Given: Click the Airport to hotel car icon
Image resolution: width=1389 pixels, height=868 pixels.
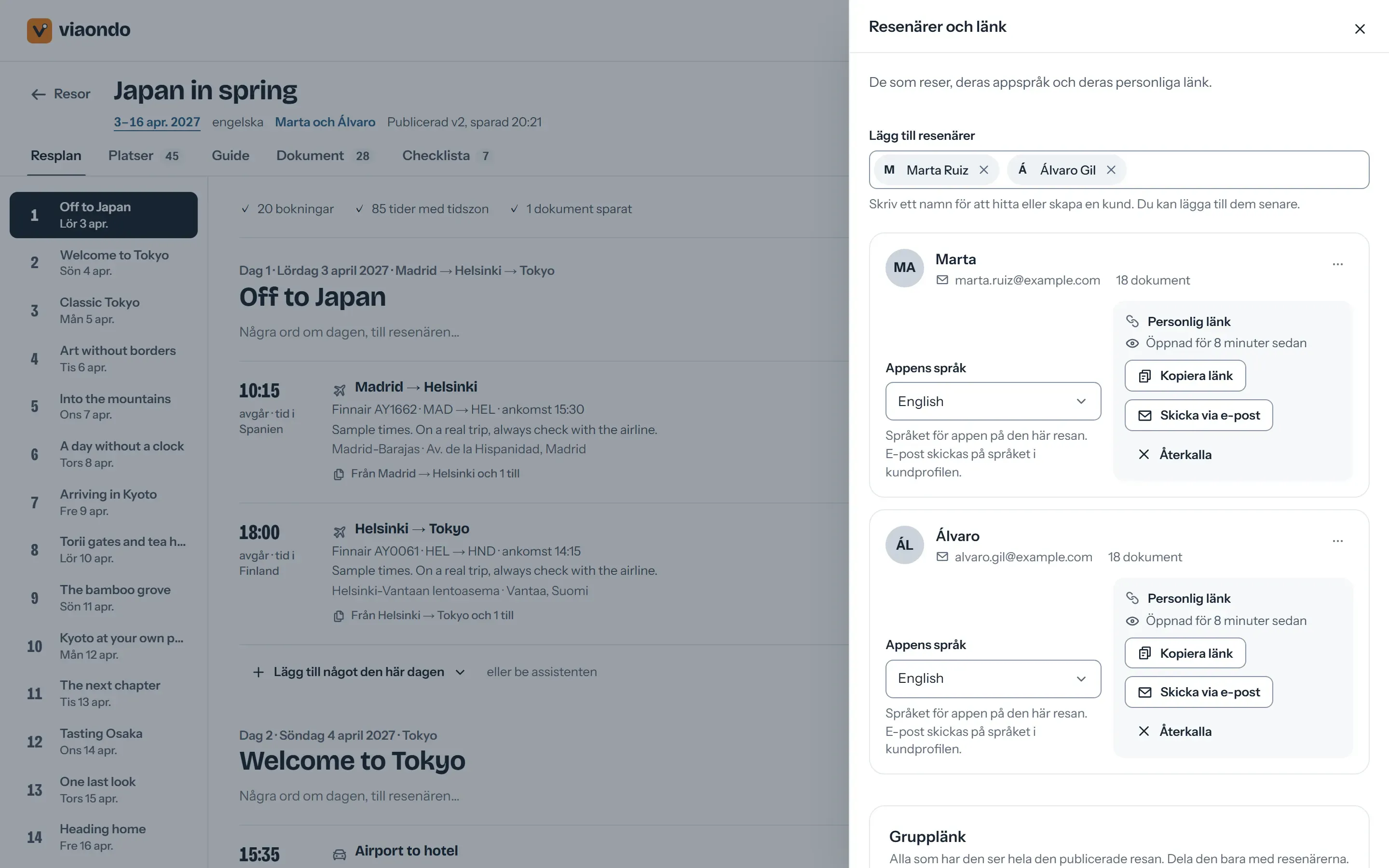Looking at the screenshot, I should click(x=339, y=854).
